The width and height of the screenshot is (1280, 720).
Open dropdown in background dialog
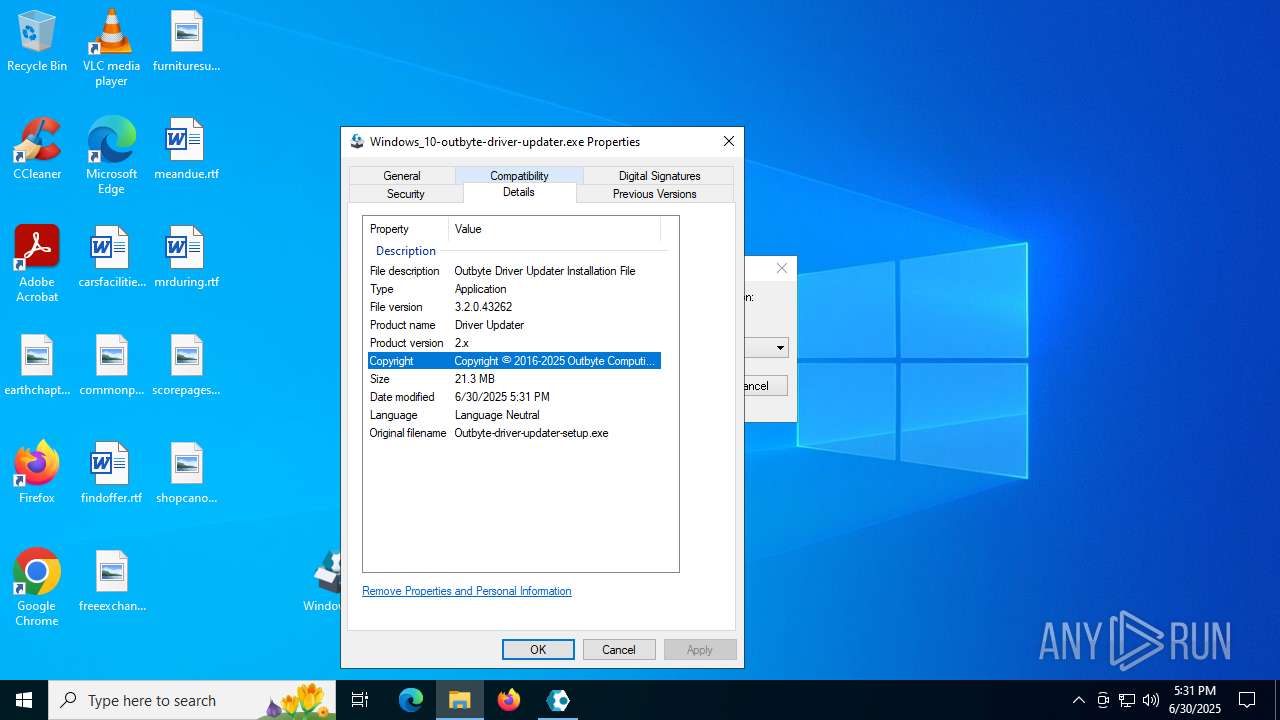tap(779, 348)
